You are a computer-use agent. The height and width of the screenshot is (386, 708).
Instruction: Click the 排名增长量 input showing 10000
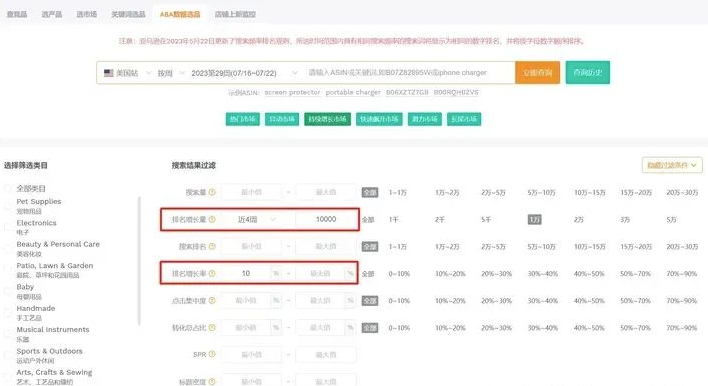pos(326,219)
